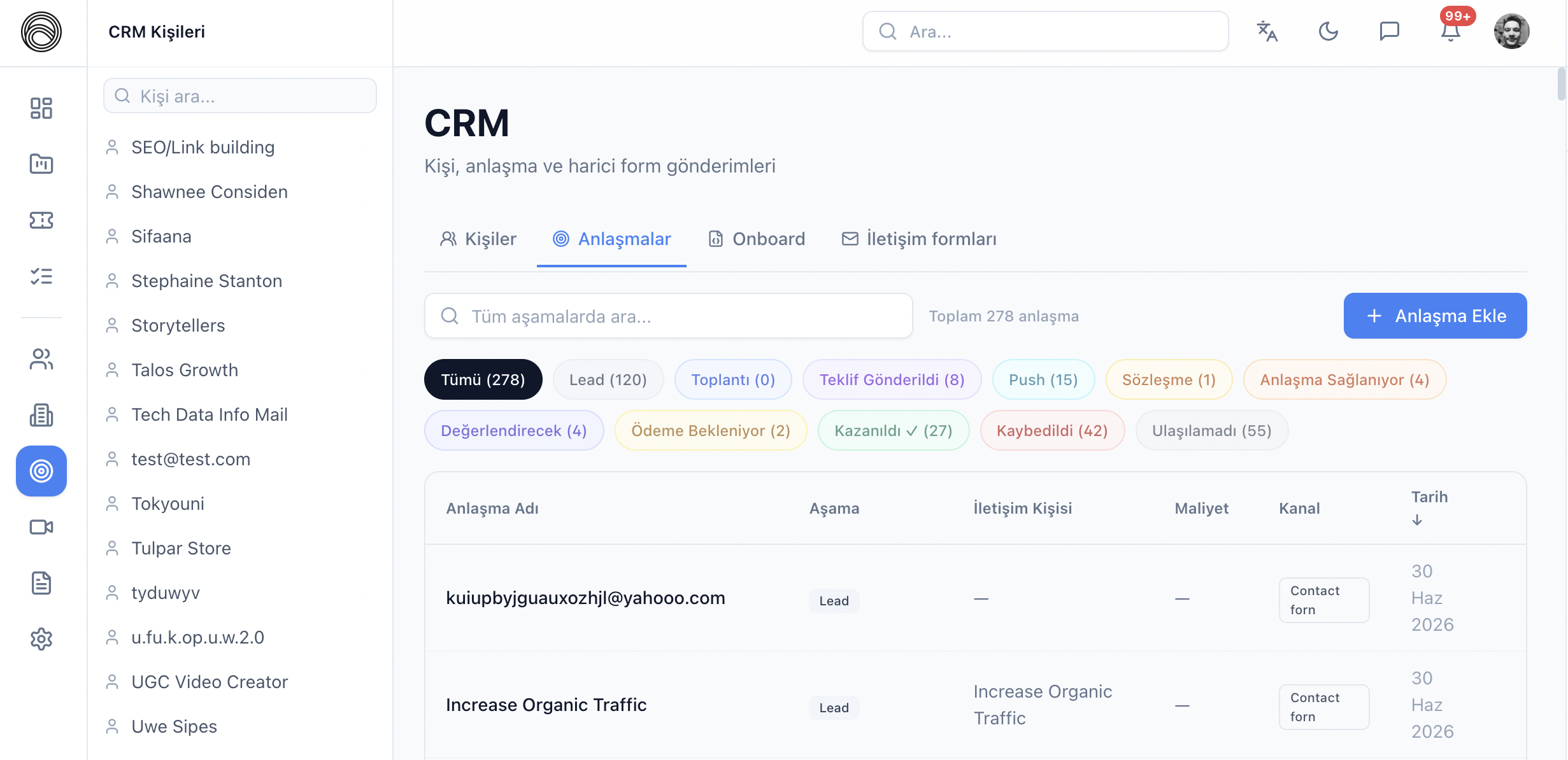Filter by Sözleşme (1) stage

[x=1169, y=380]
